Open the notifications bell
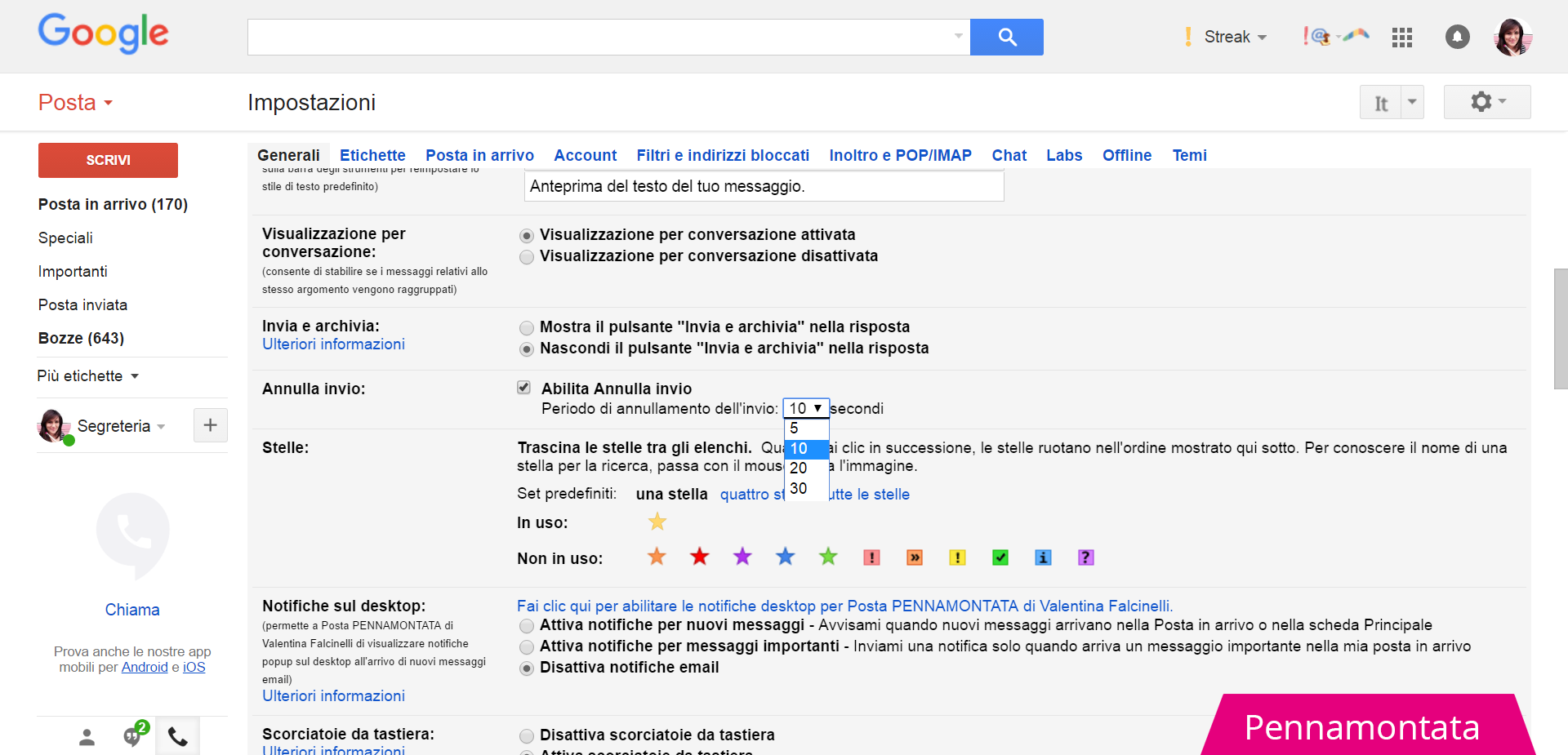1568x755 pixels. (x=1457, y=37)
